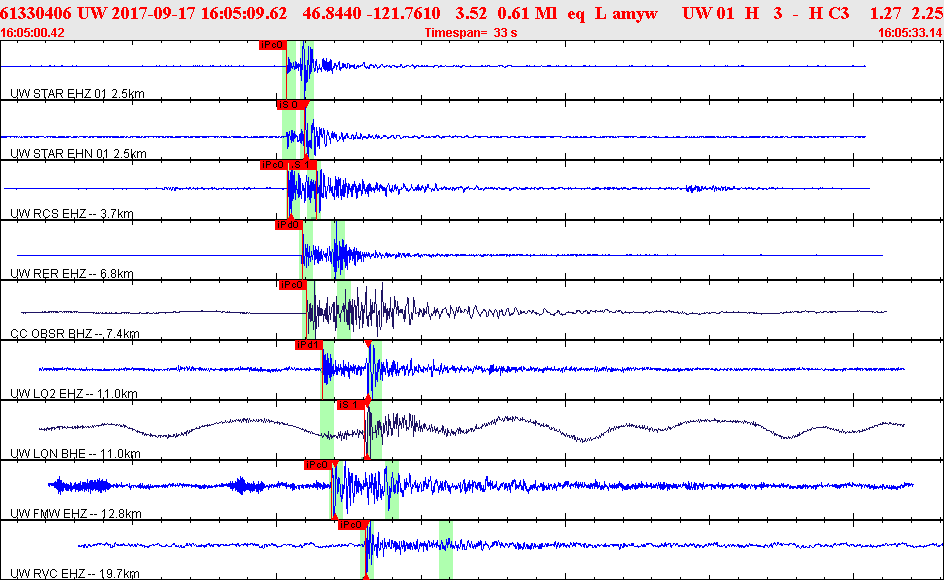The image size is (944, 580).
Task: Click the 'UW 01 H 3 - H C3' text
Action: pyautogui.click(x=766, y=13)
